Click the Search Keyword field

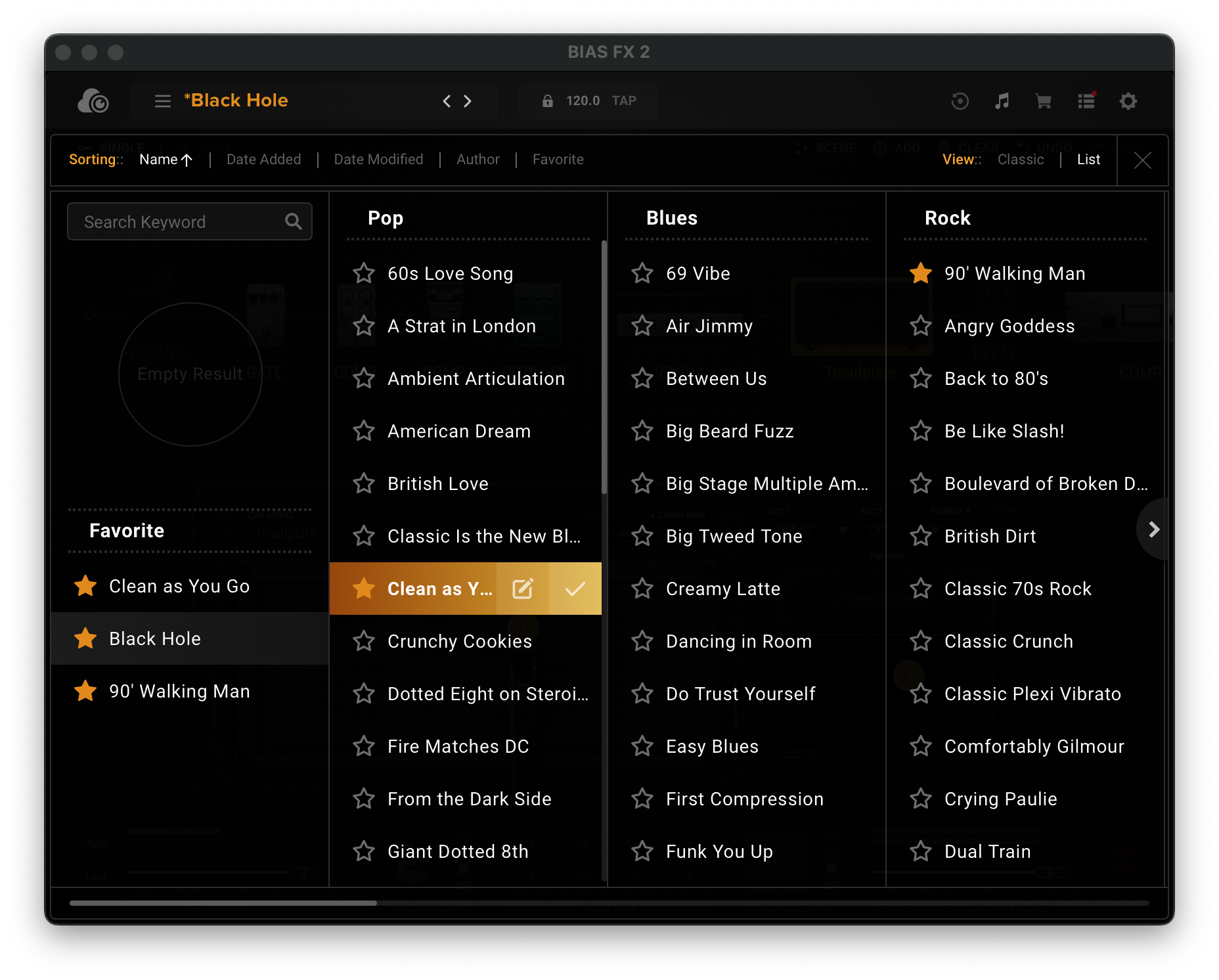click(x=190, y=222)
